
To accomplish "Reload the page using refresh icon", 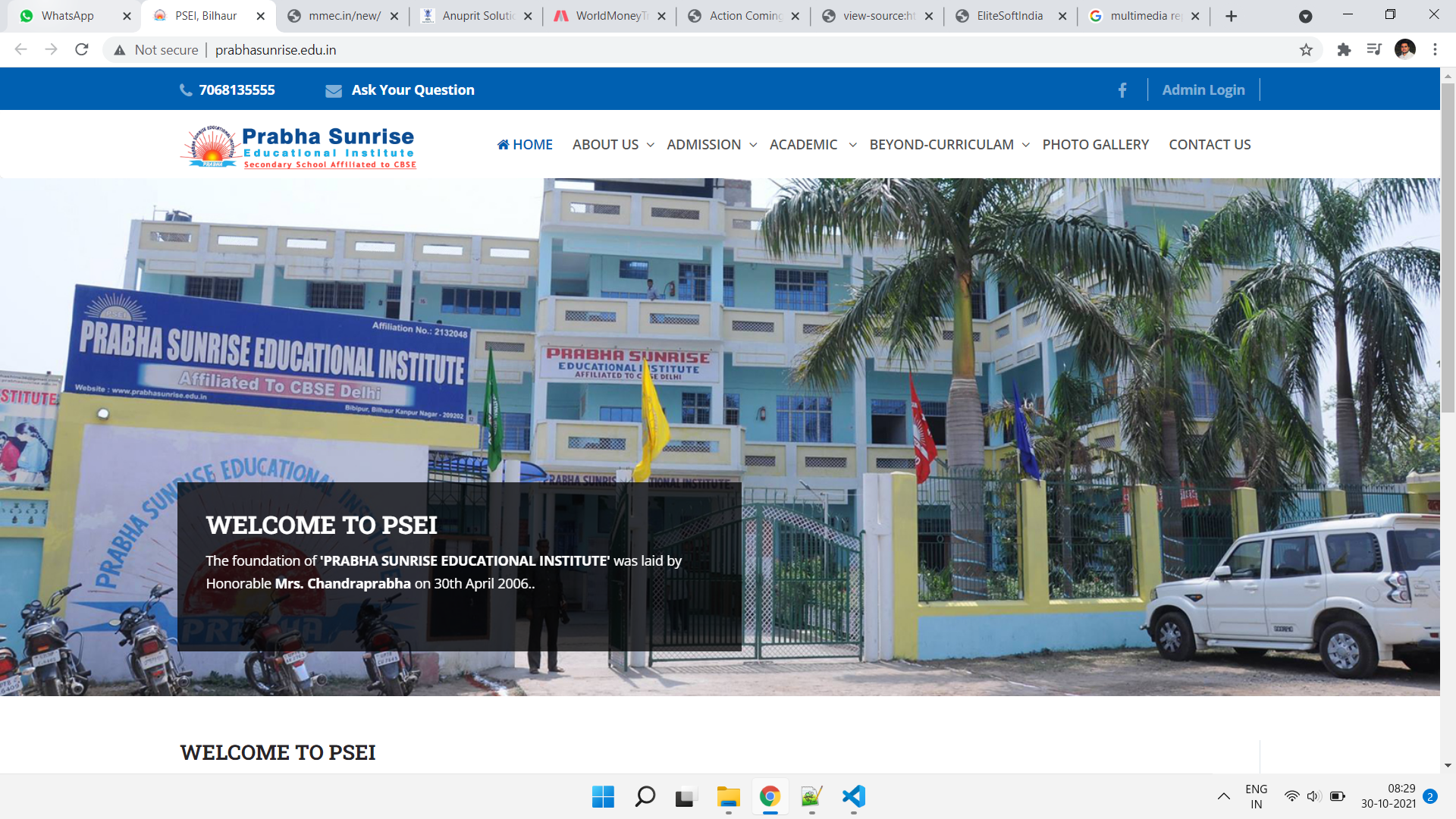I will click(x=82, y=50).
